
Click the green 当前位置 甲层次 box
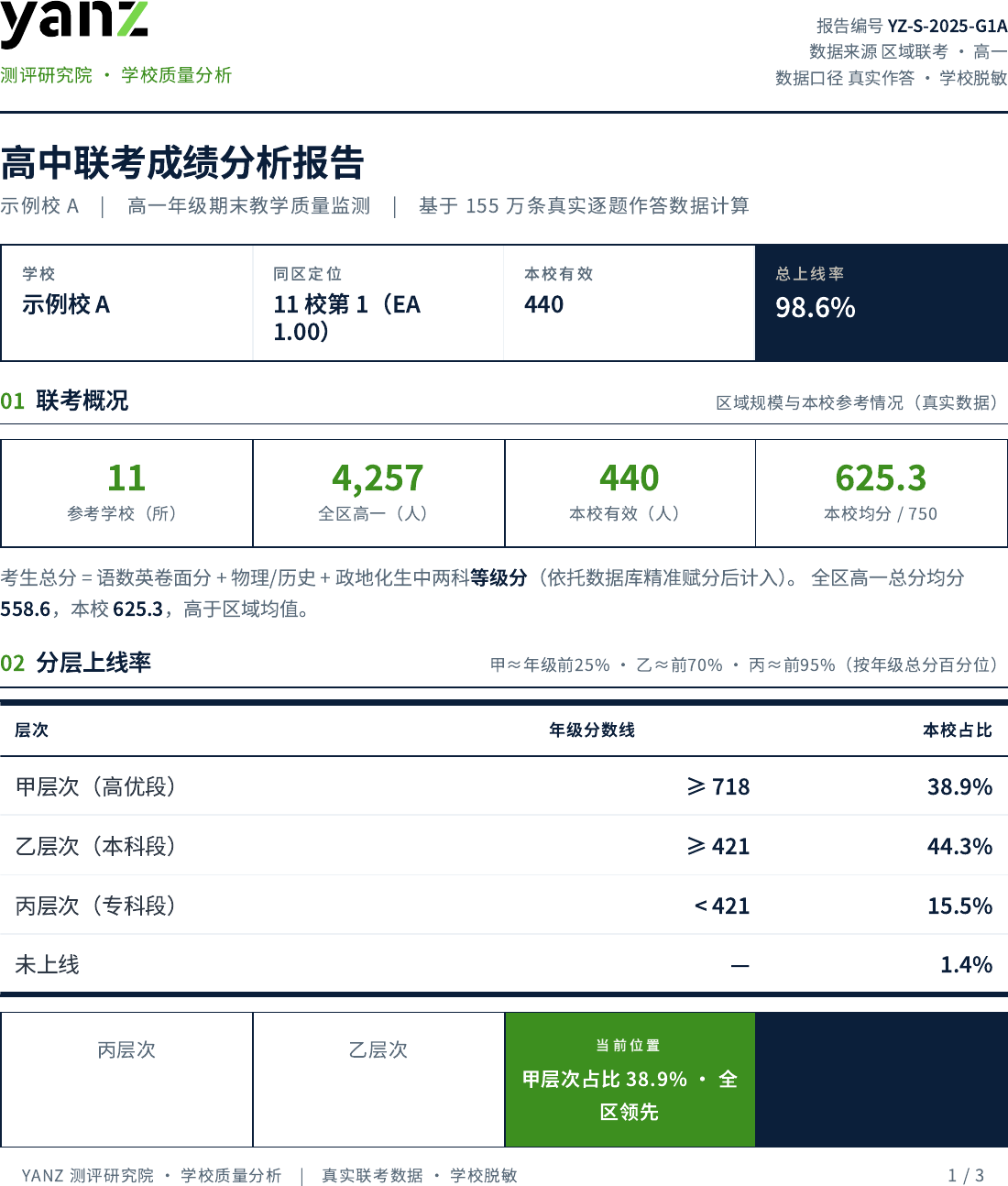pyautogui.click(x=630, y=1080)
